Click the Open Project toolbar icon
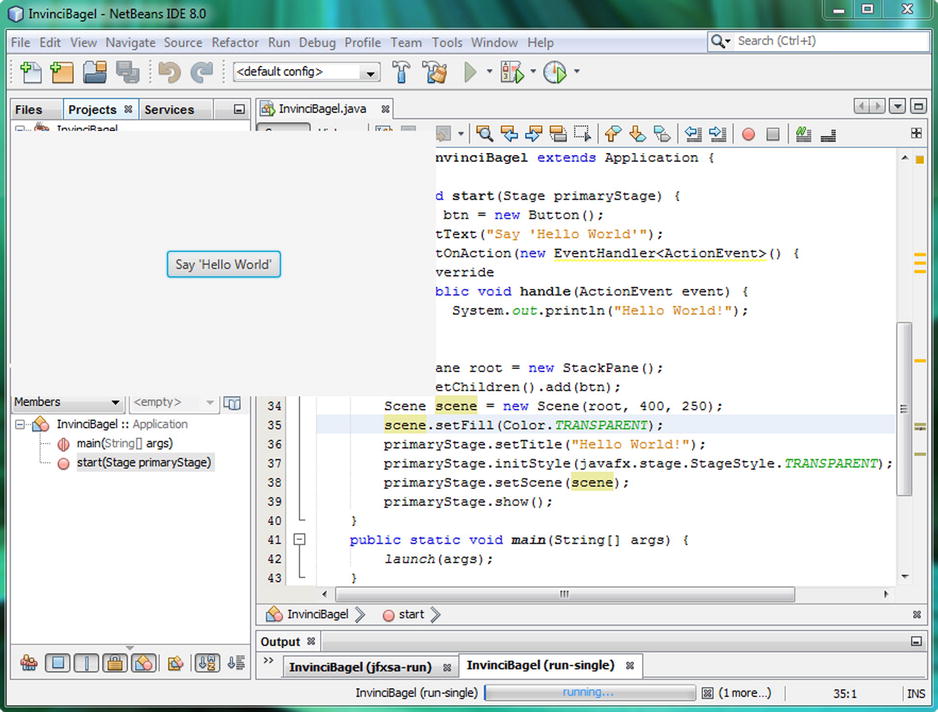938x712 pixels. point(95,72)
